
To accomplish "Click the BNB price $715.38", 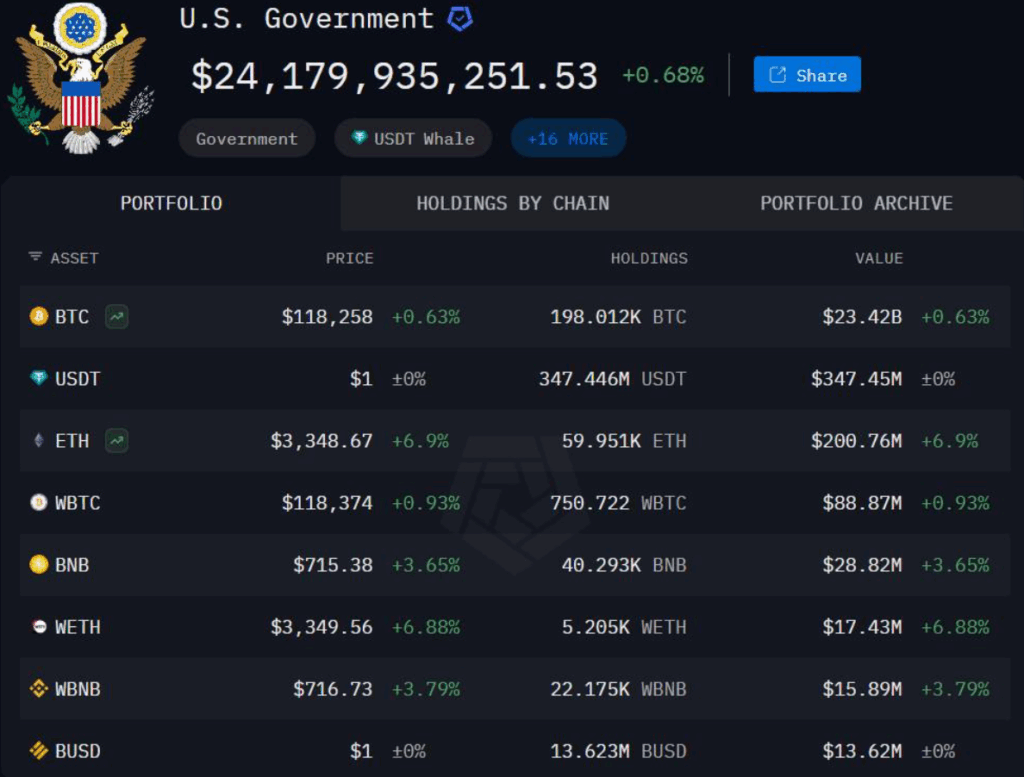I will (333, 565).
